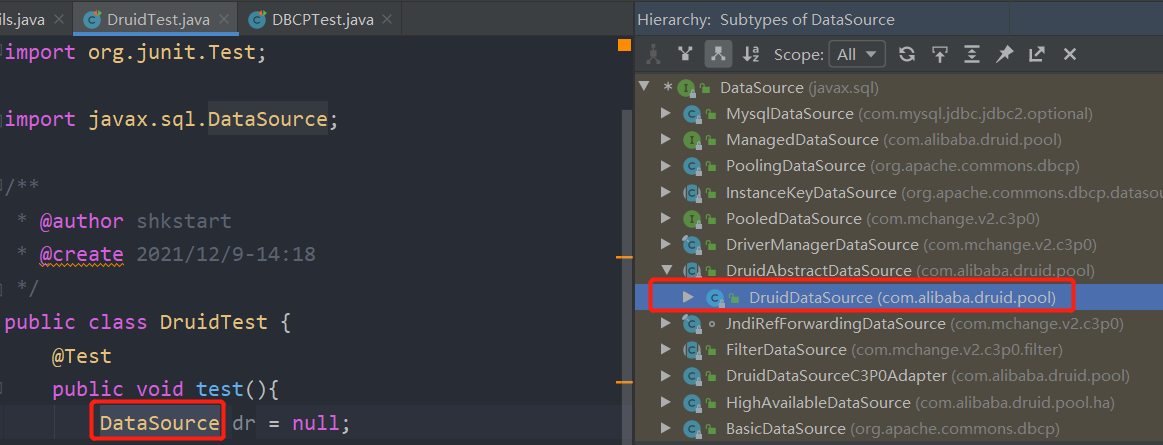This screenshot has height=445, width=1163.
Task: Expand the HighAvailableDataSource node
Action: (x=665, y=403)
